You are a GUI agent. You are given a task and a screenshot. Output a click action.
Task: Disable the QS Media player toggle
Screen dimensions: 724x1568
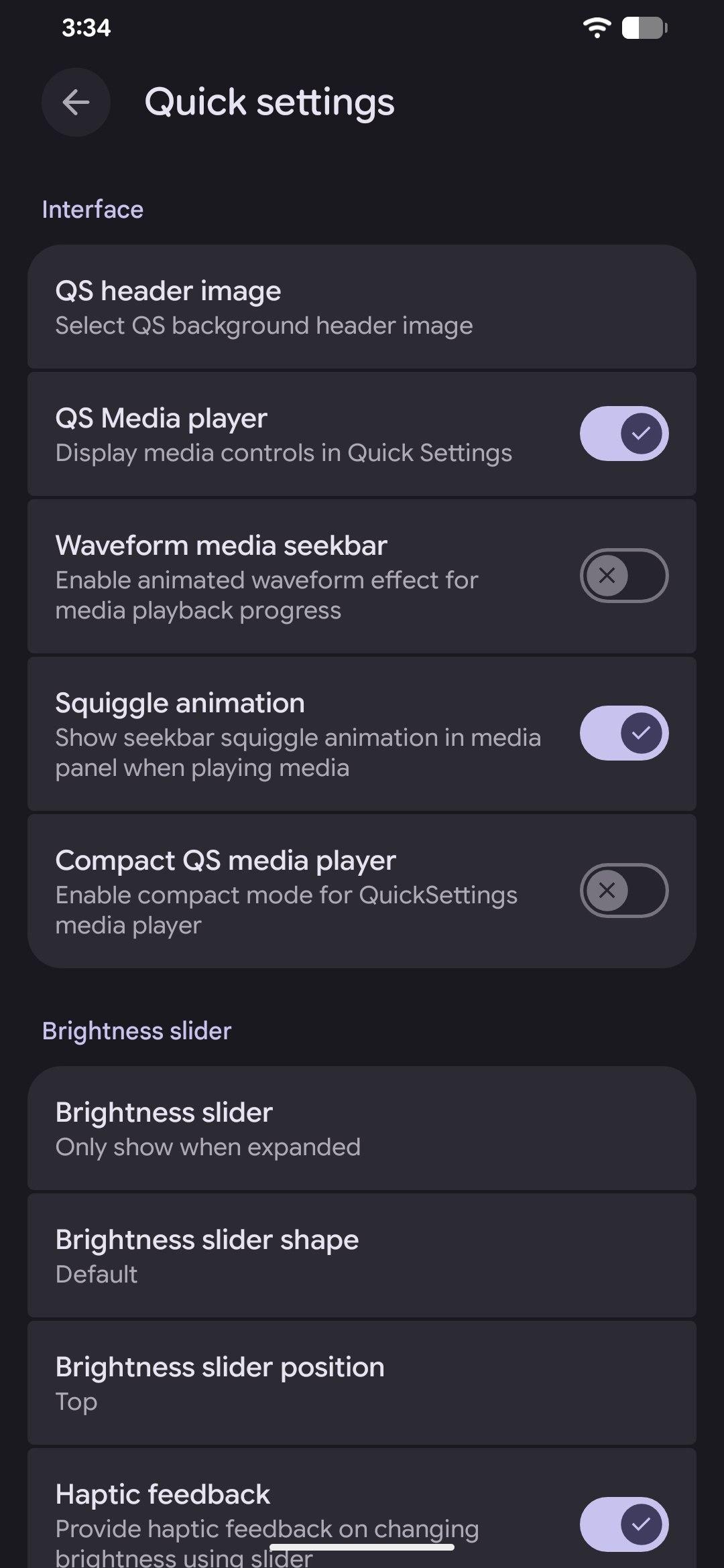tap(623, 434)
